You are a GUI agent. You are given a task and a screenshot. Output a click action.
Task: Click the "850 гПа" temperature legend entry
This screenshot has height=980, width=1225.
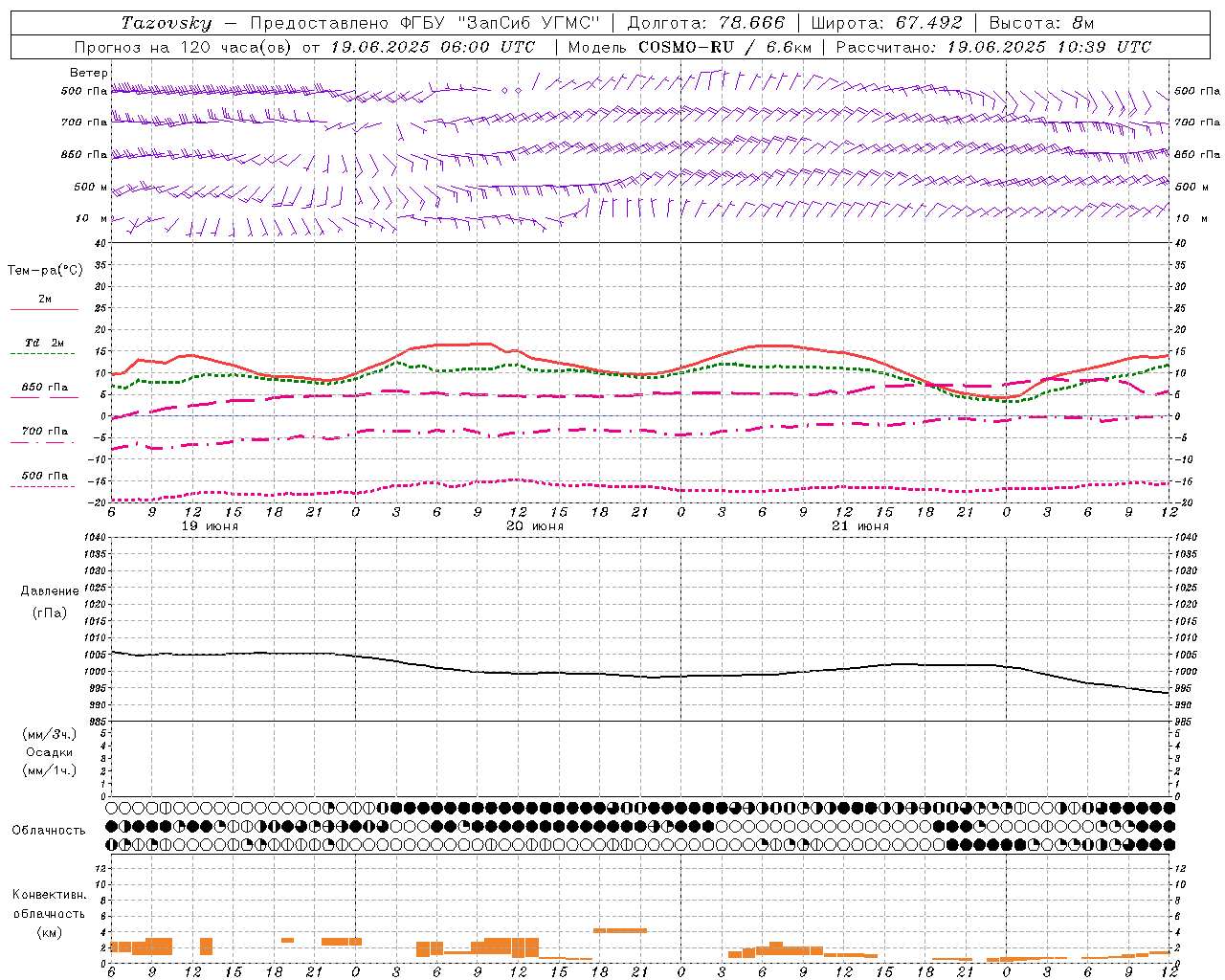(x=45, y=388)
